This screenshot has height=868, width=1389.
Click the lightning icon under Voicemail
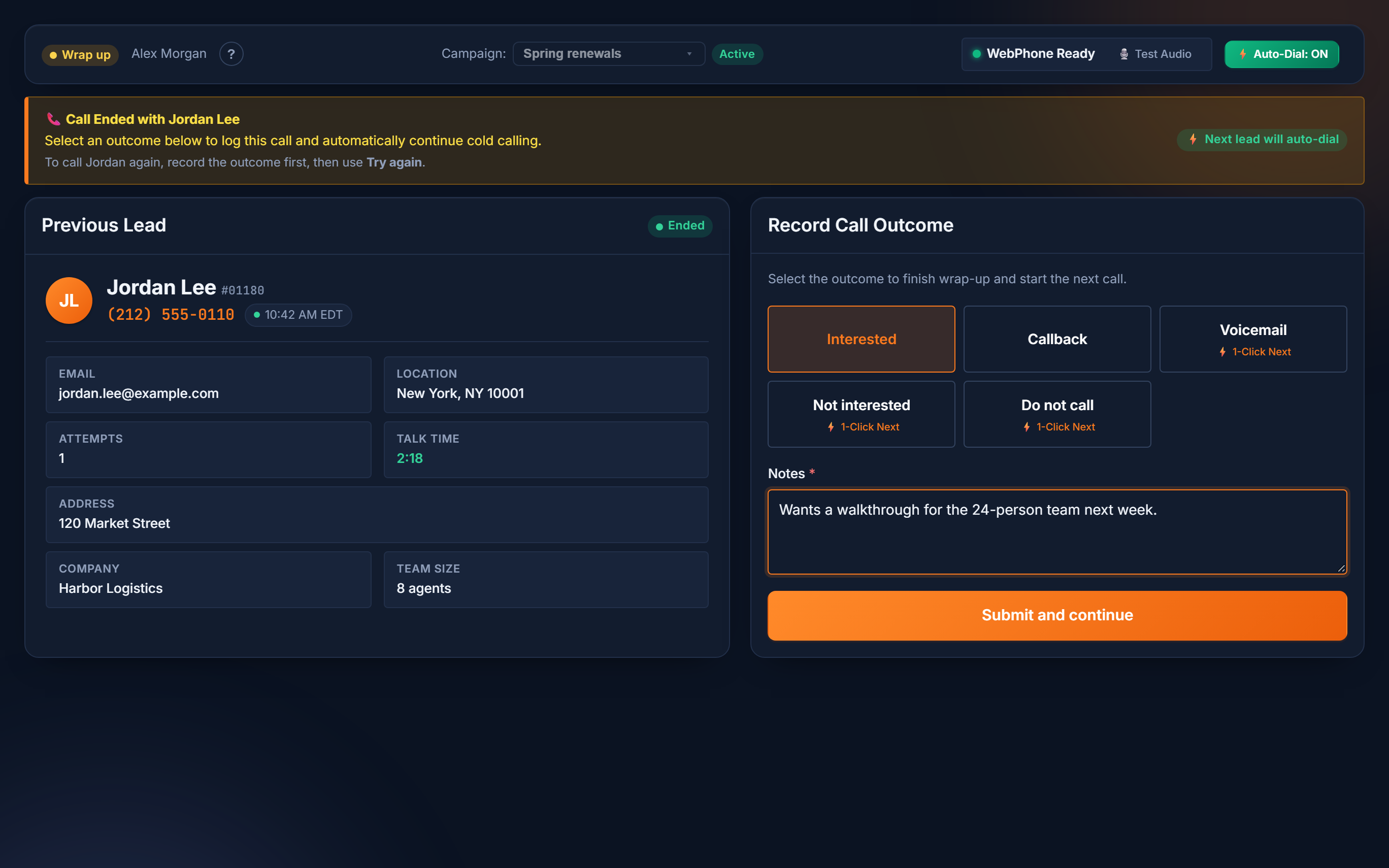(1222, 352)
